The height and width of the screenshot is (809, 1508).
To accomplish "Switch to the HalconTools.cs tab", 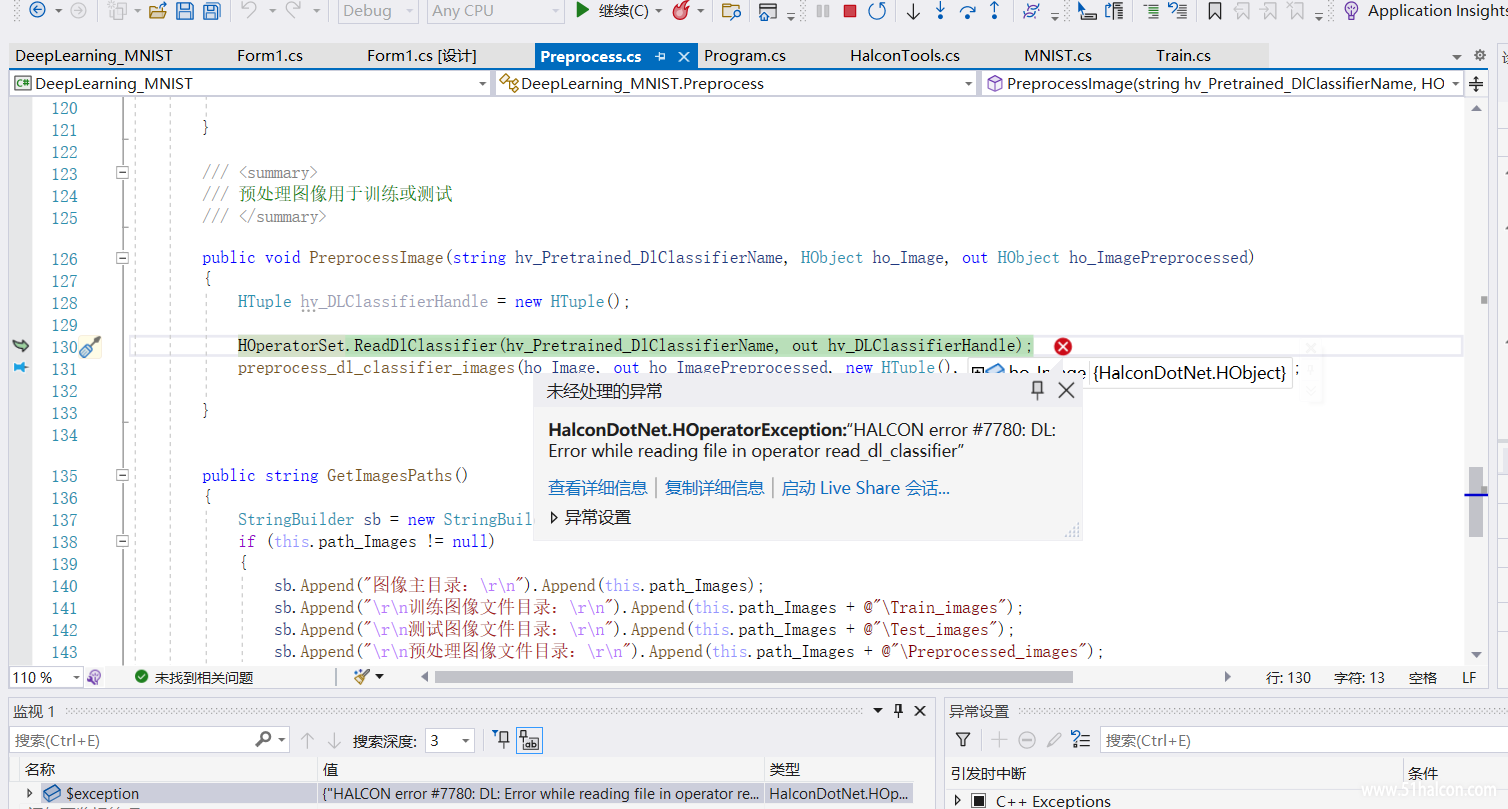I will (905, 56).
